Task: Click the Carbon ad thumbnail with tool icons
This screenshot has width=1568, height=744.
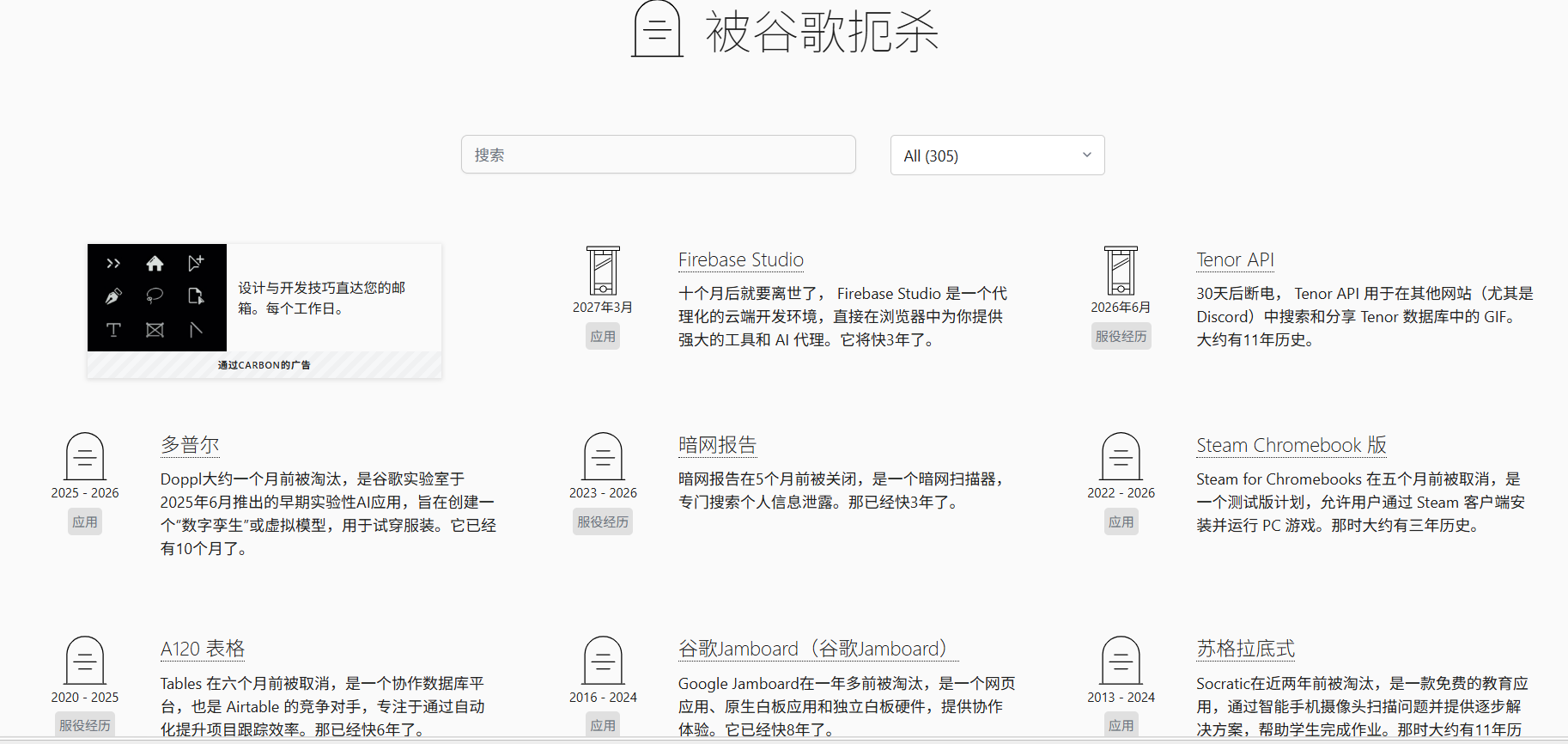Action: pos(157,297)
